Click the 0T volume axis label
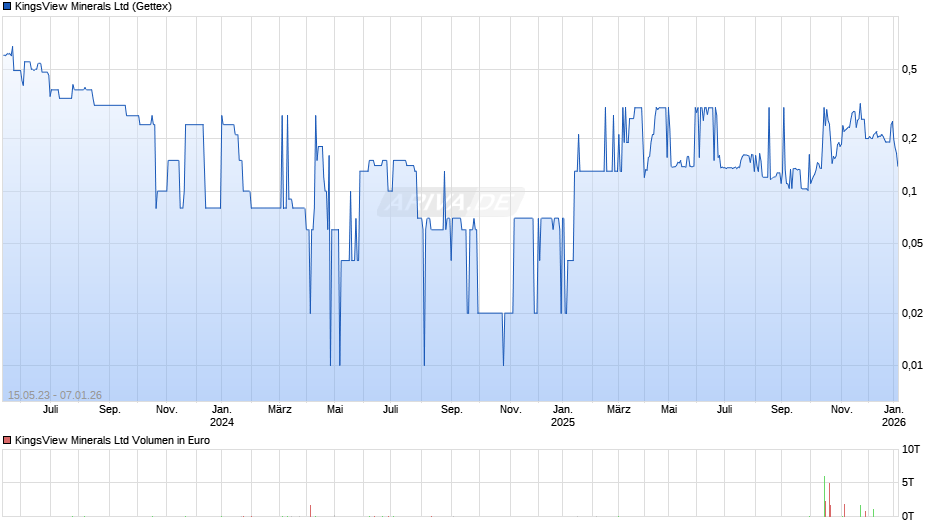The height and width of the screenshot is (526, 940). pyautogui.click(x=908, y=516)
